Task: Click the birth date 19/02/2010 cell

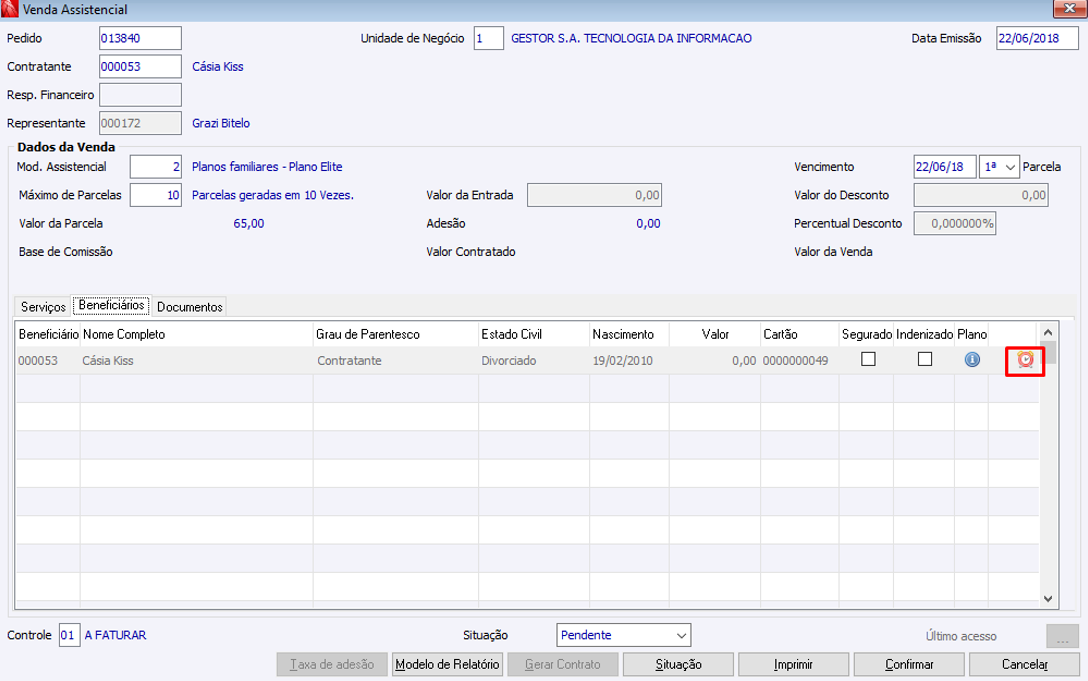Action: click(x=629, y=361)
